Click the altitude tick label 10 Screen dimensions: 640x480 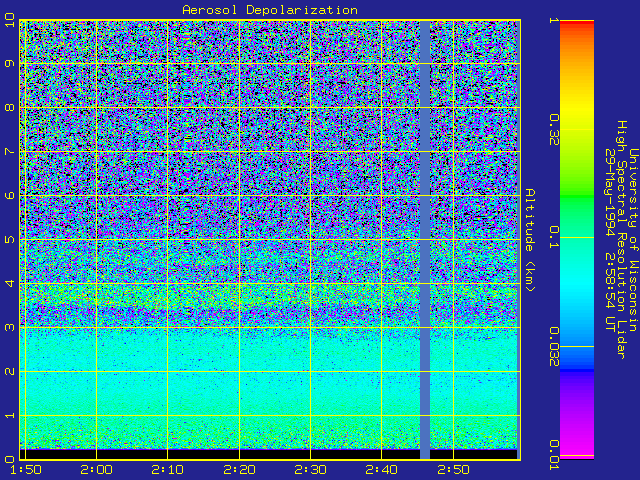click(x=9, y=20)
